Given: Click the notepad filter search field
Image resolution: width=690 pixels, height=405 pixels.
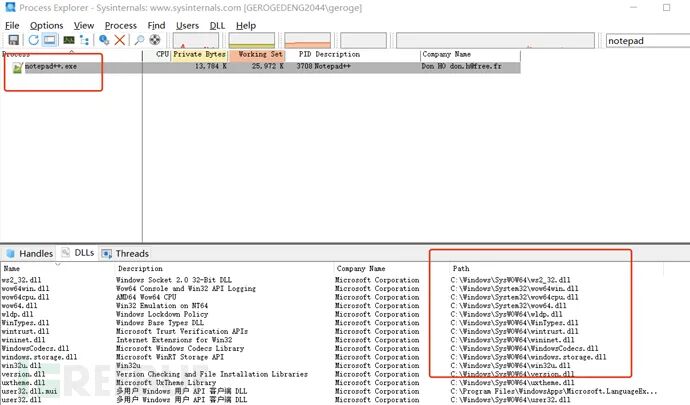Looking at the screenshot, I should pyautogui.click(x=648, y=40).
